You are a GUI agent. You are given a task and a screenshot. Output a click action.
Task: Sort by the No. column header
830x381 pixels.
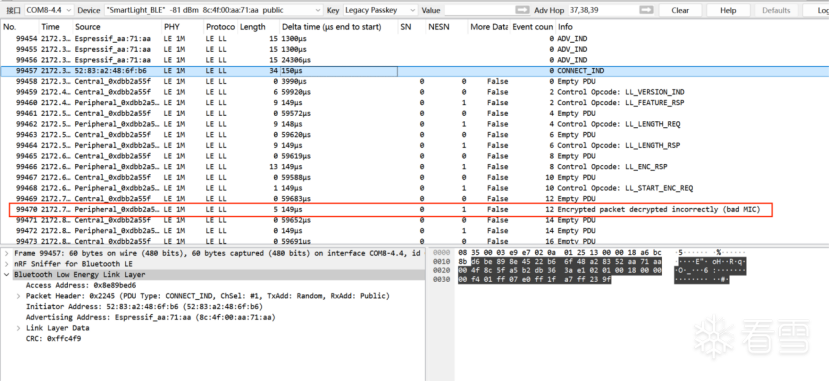pos(19,27)
